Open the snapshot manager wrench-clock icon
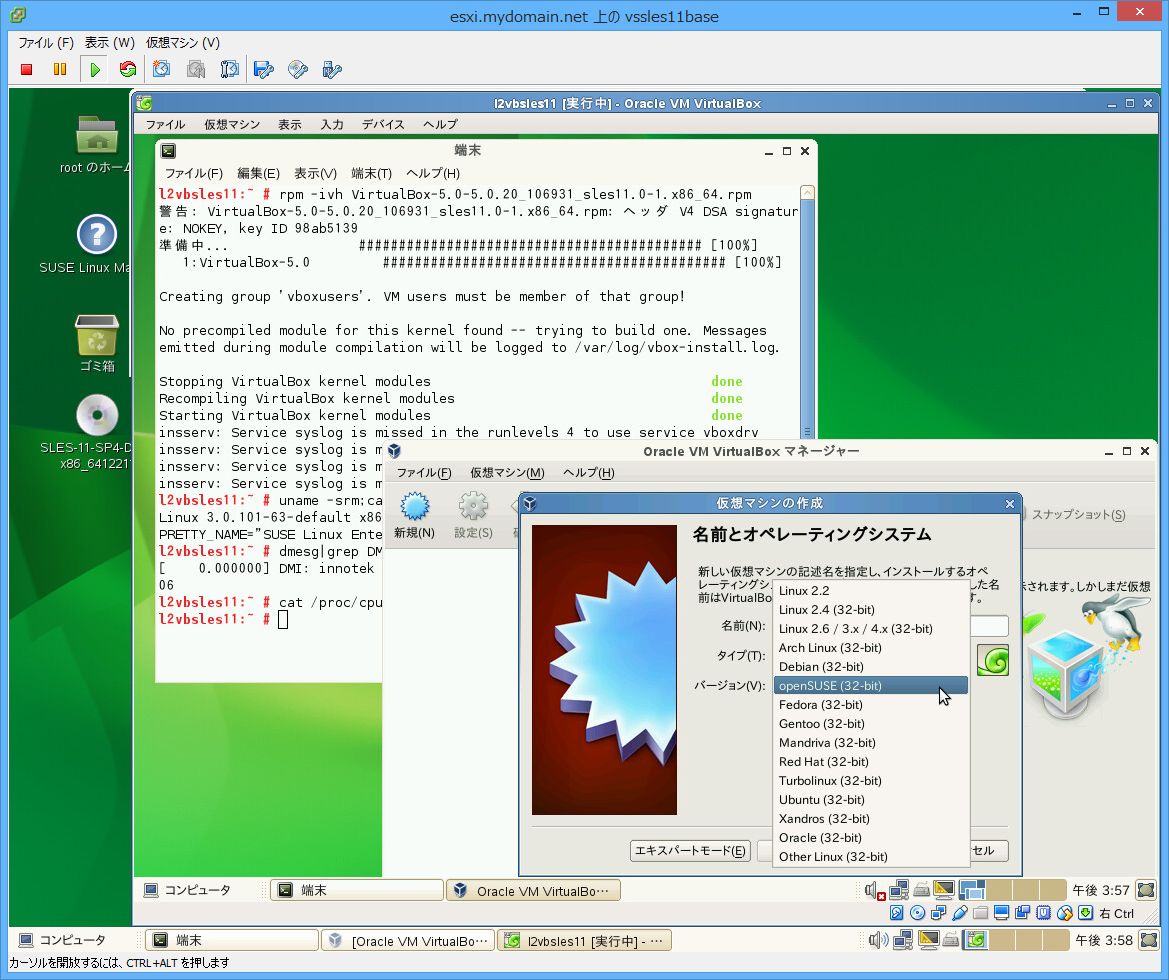 (230, 69)
